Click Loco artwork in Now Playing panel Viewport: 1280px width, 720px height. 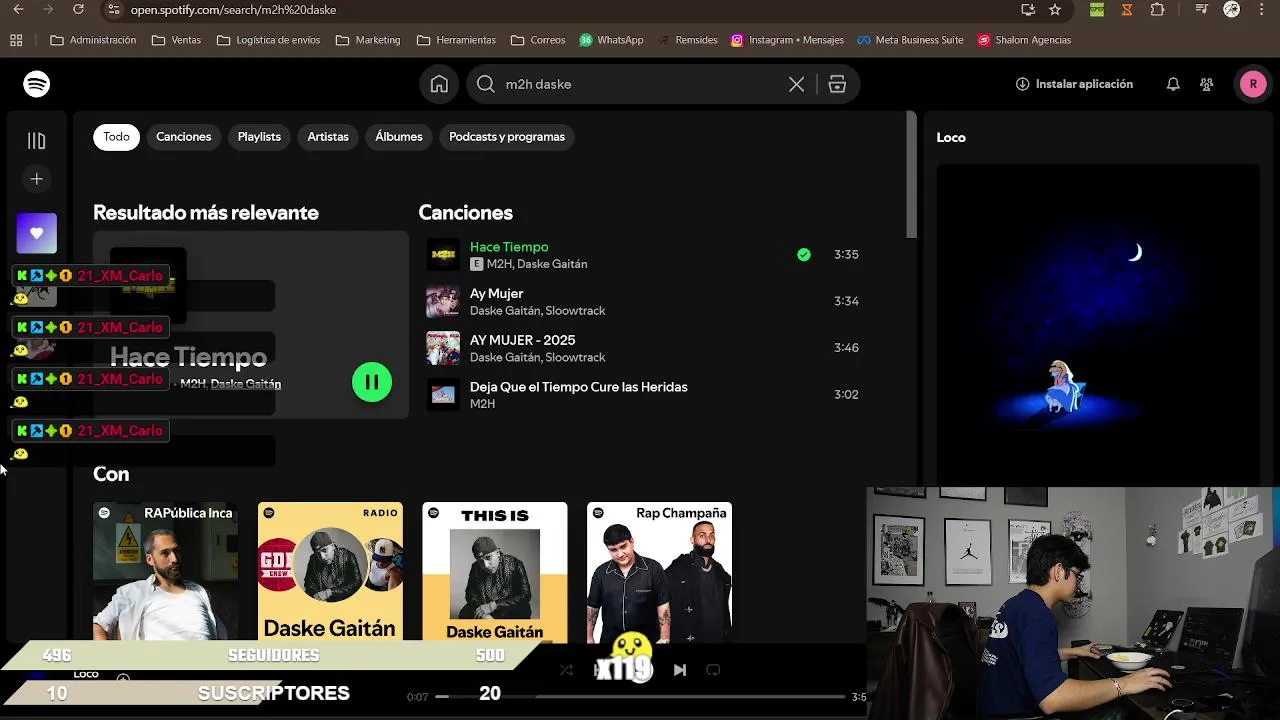(1098, 325)
